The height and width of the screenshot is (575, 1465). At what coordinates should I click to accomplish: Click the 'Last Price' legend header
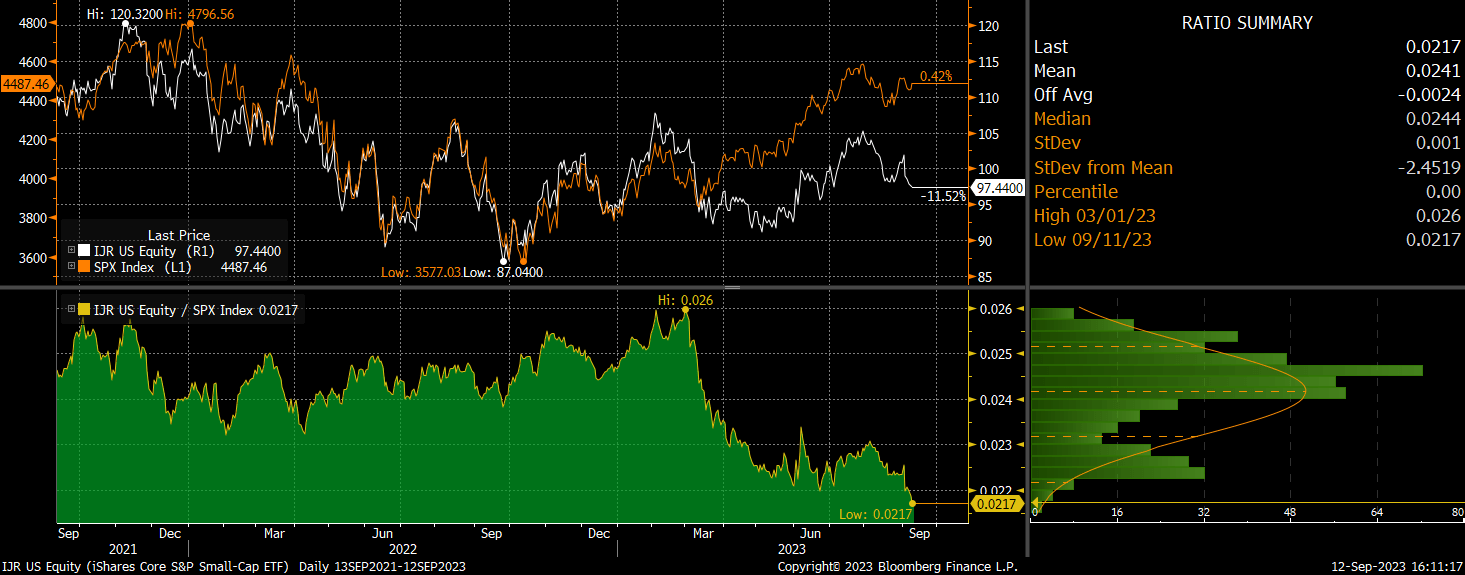pos(179,235)
